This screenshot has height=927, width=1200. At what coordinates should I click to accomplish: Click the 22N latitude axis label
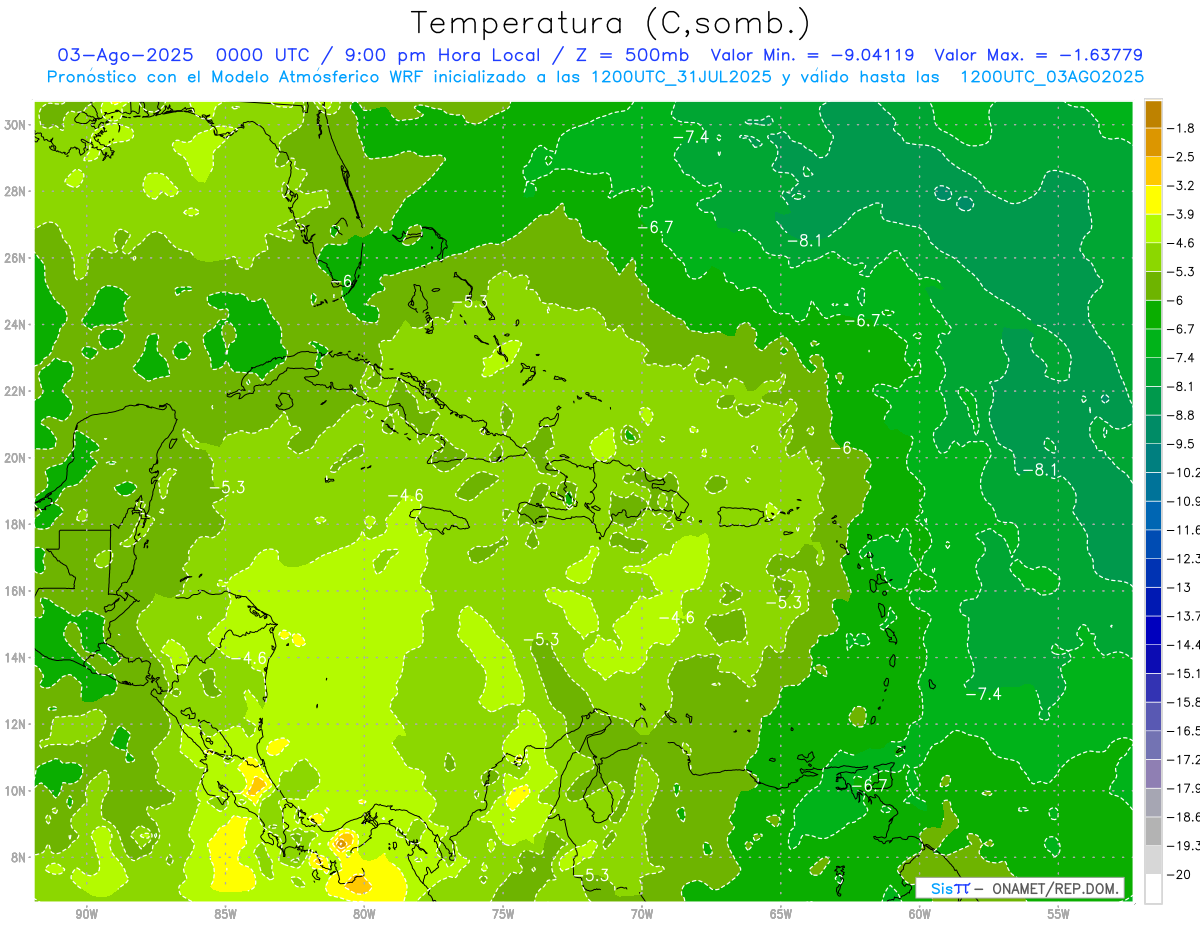(x=16, y=391)
